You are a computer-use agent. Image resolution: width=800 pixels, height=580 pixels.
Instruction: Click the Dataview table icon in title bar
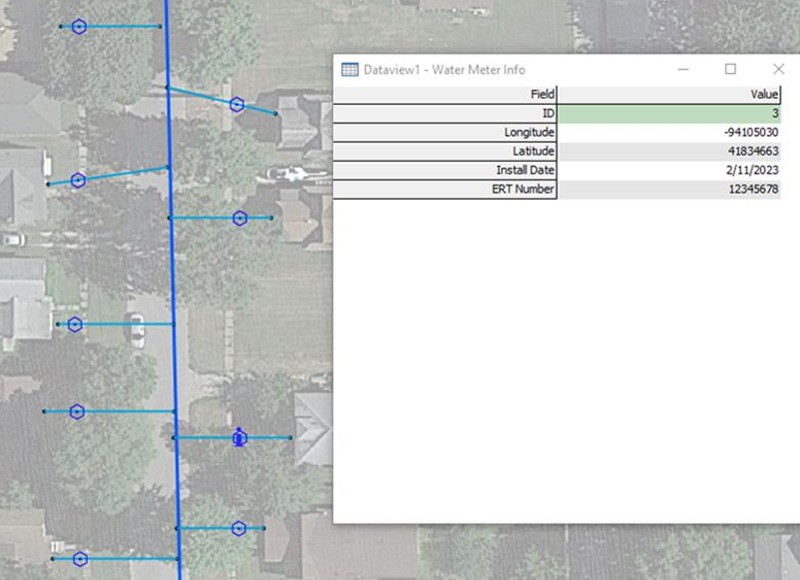click(350, 69)
